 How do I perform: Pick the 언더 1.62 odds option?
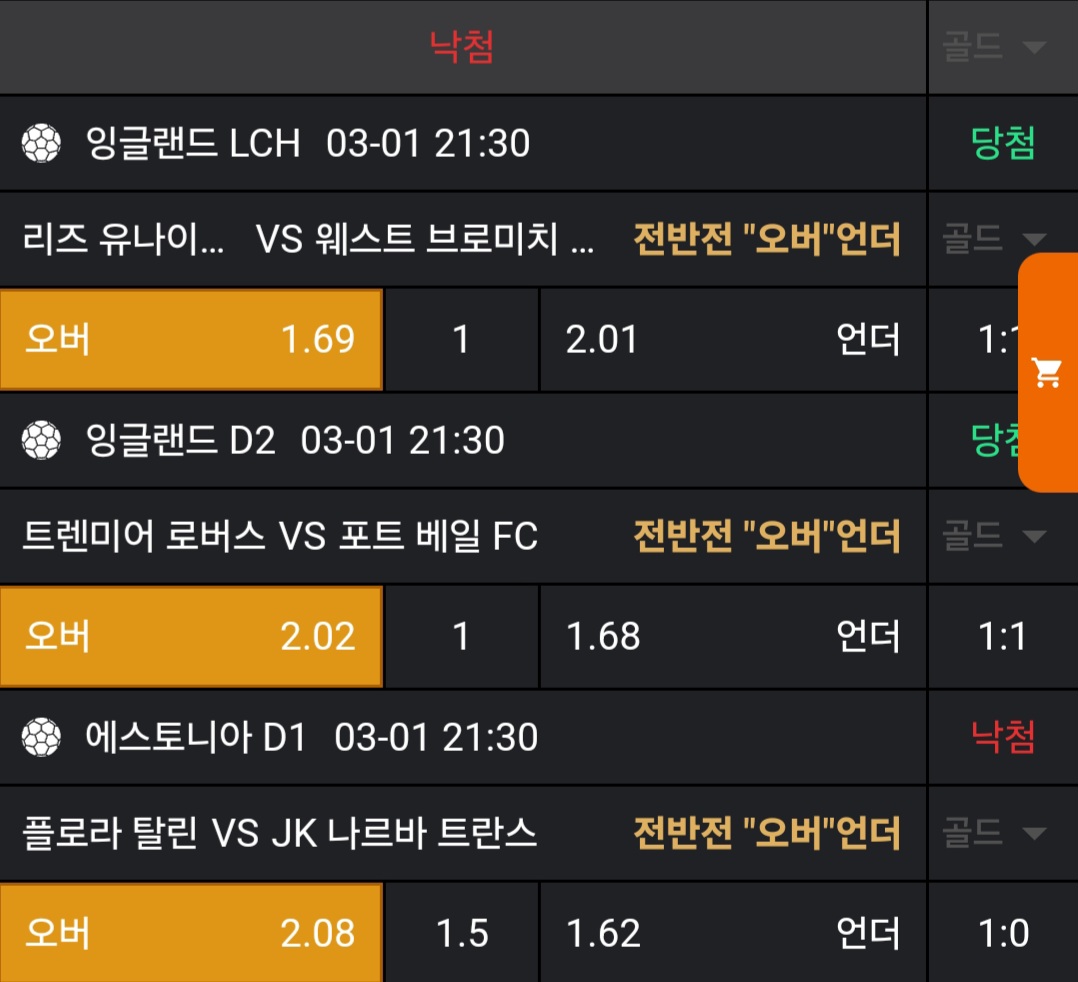(x=733, y=933)
